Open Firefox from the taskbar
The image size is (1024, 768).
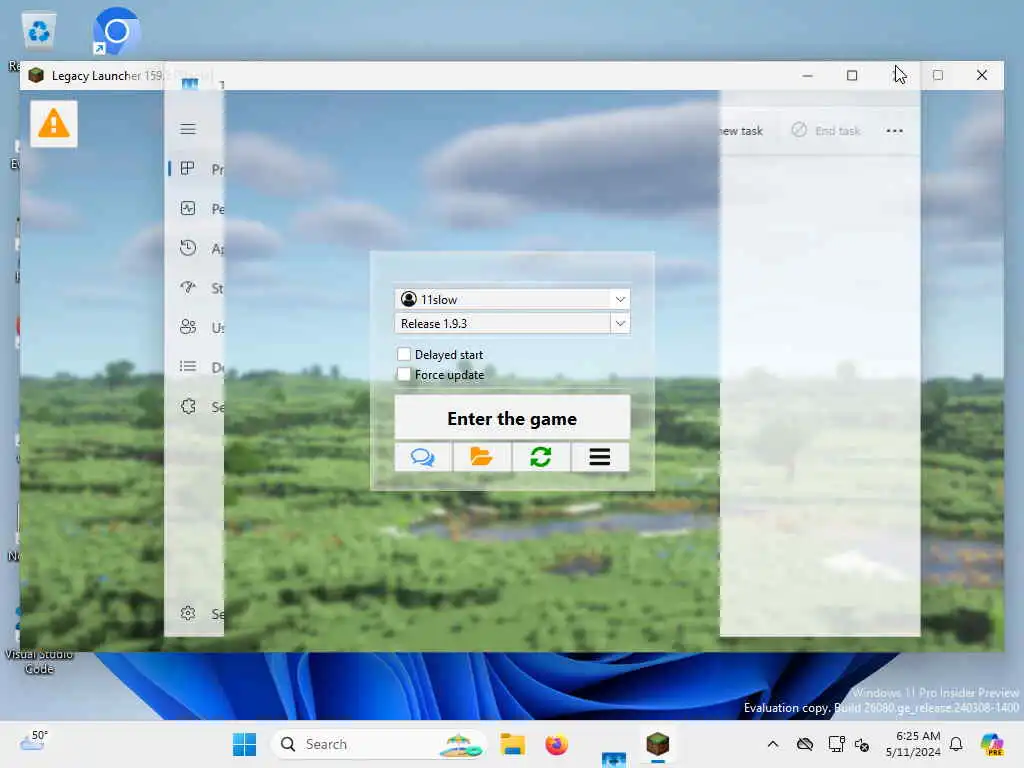(556, 744)
